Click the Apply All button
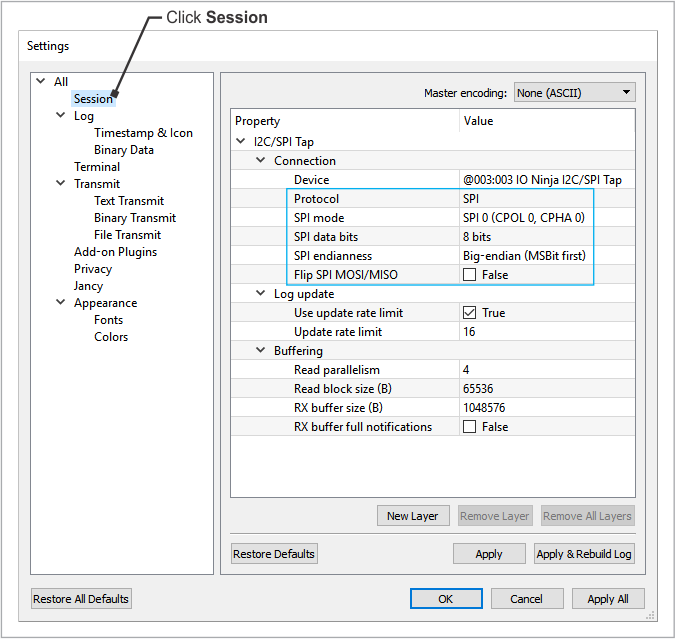Screen dimensions: 675x639 608,599
